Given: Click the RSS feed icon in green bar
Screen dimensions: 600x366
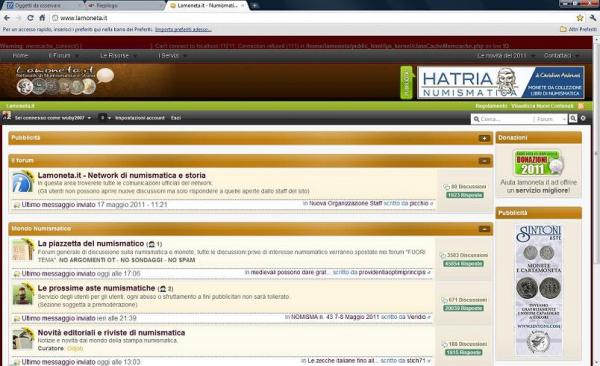Looking at the screenshot, I should click(x=580, y=106).
